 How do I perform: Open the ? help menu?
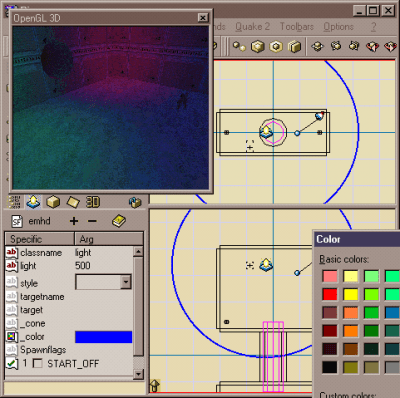[x=374, y=27]
